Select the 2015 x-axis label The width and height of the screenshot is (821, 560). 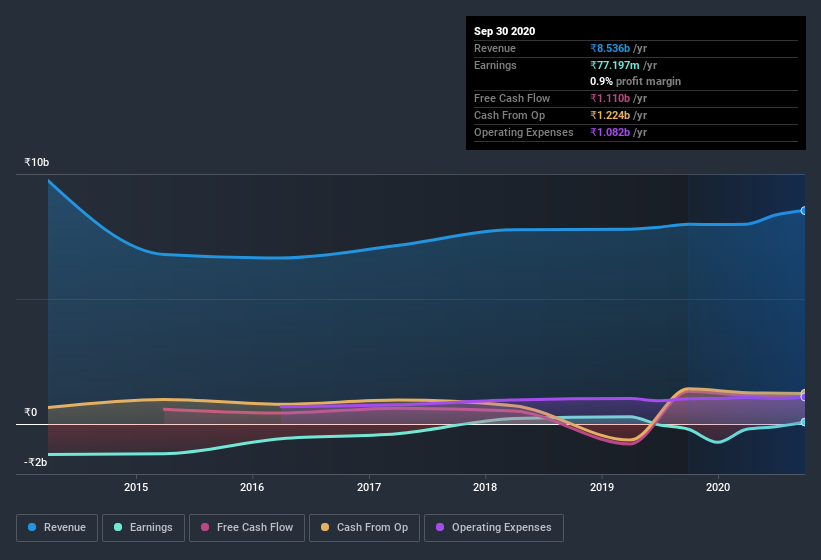coord(136,487)
